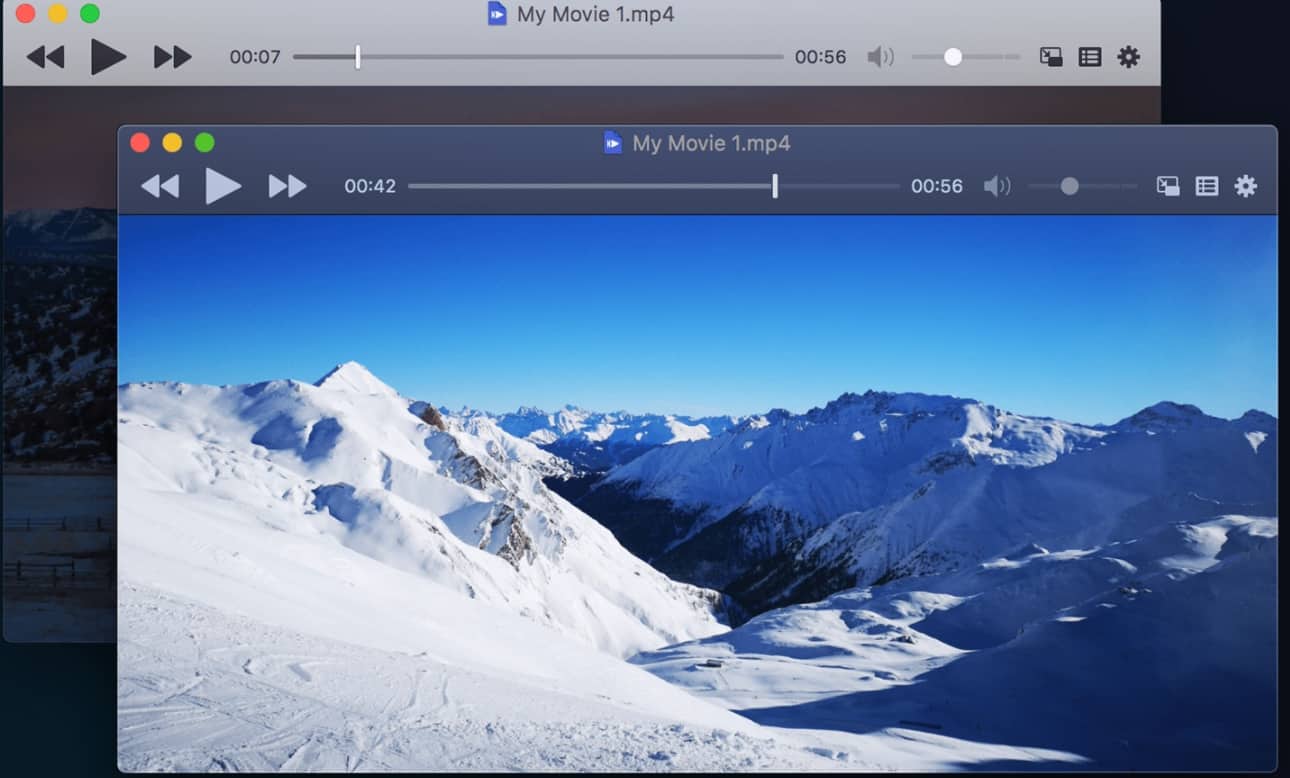Close the back window with red button
This screenshot has height=778, width=1290.
pyautogui.click(x=26, y=14)
